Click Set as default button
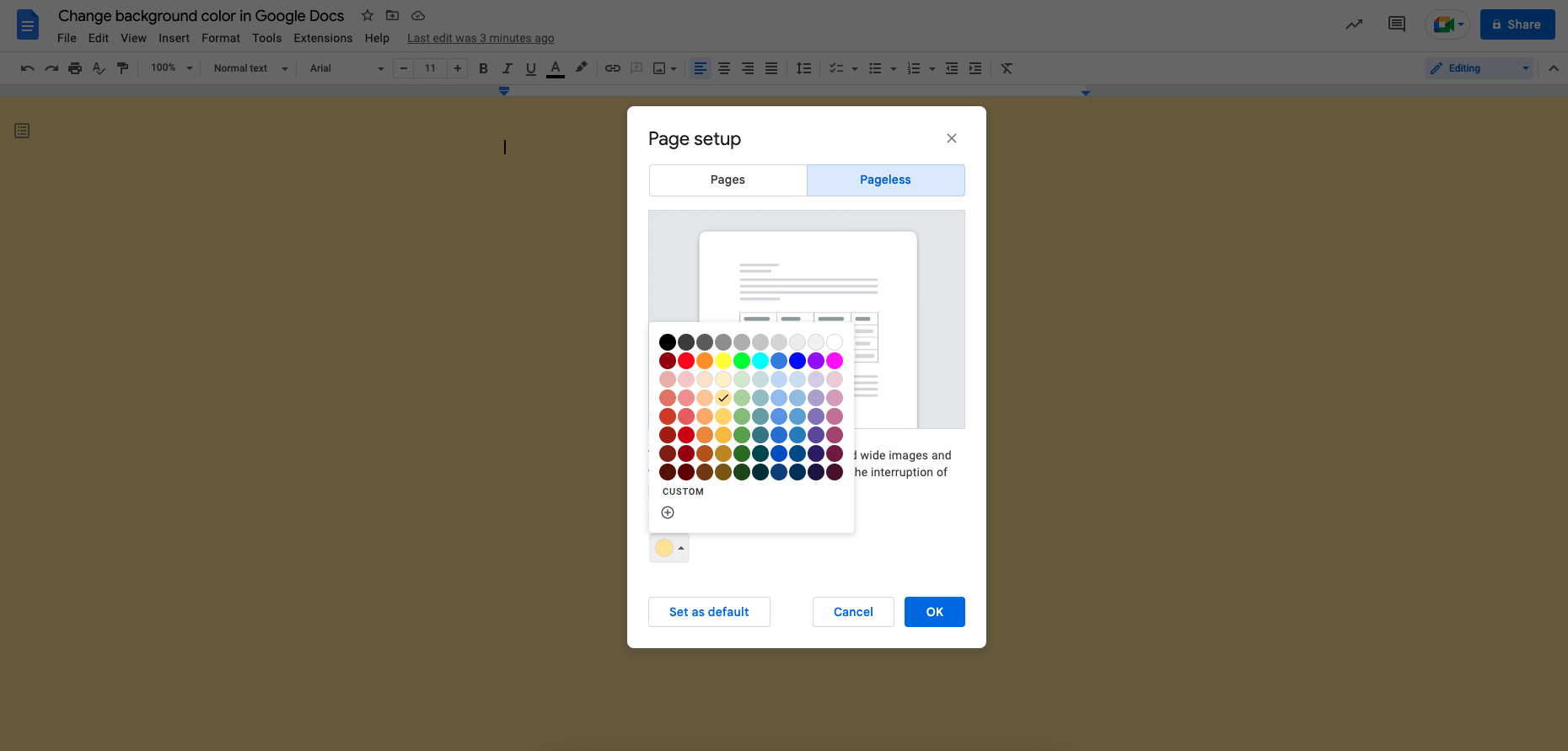The height and width of the screenshot is (751, 1568). 709,612
